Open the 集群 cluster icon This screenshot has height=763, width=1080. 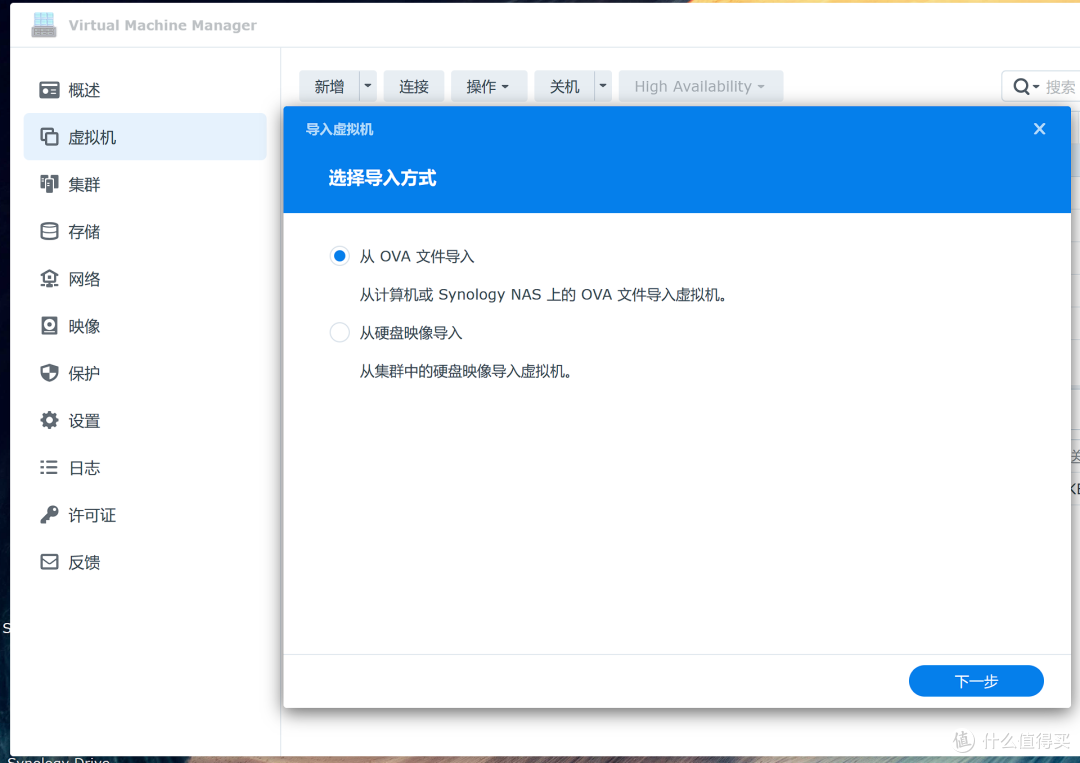pyautogui.click(x=49, y=184)
